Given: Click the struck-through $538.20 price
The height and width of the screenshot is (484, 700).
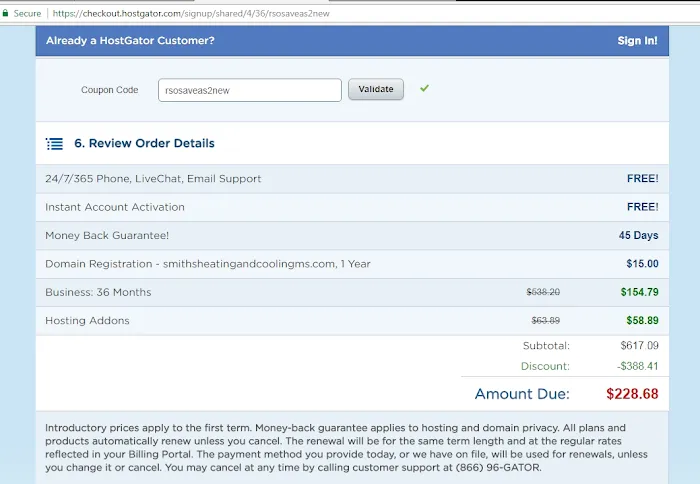Looking at the screenshot, I should [543, 292].
